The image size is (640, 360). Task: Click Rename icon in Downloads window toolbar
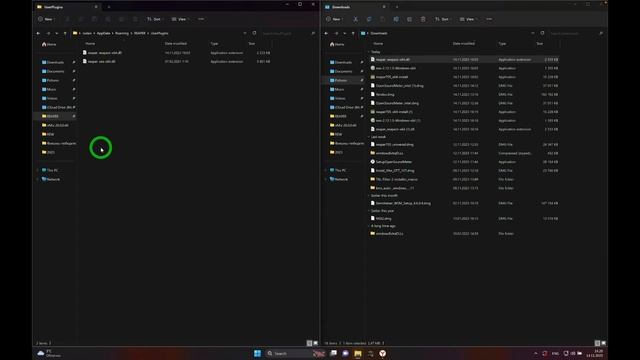[x=396, y=19]
